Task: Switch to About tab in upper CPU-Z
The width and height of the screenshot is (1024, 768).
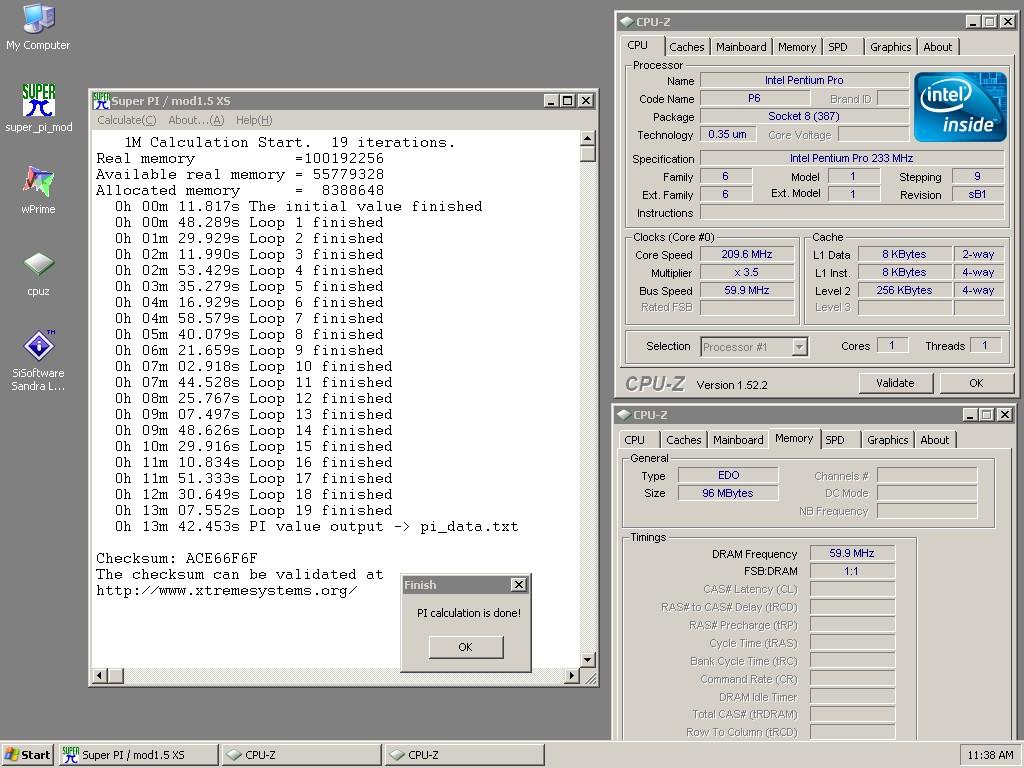Action: [x=938, y=47]
